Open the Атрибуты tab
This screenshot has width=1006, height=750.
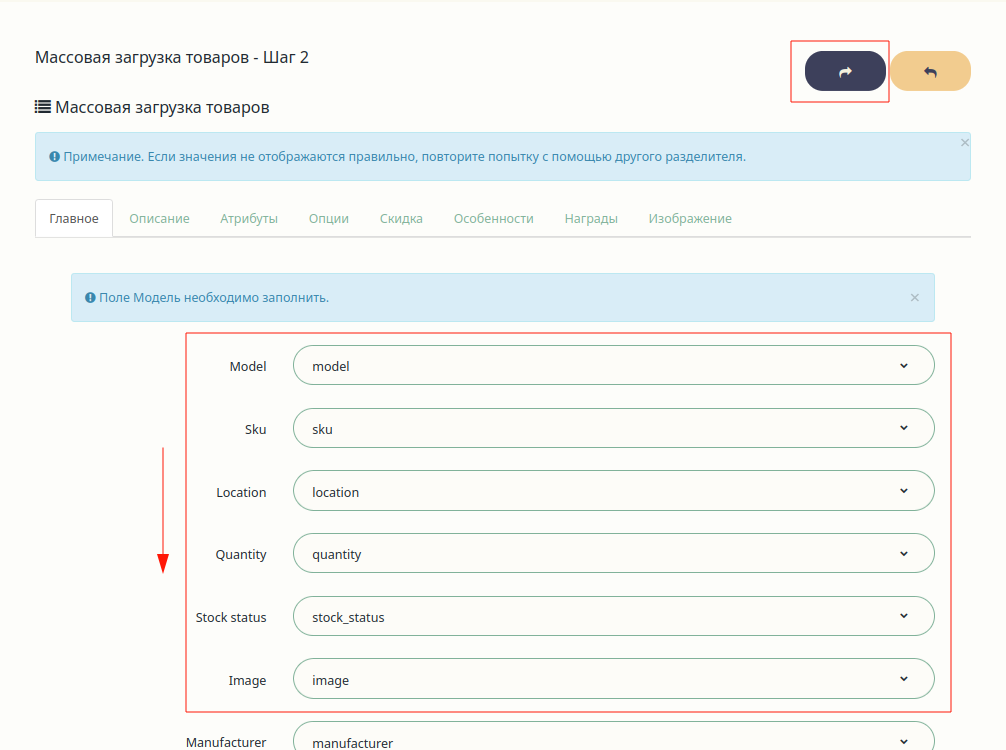[x=249, y=218]
